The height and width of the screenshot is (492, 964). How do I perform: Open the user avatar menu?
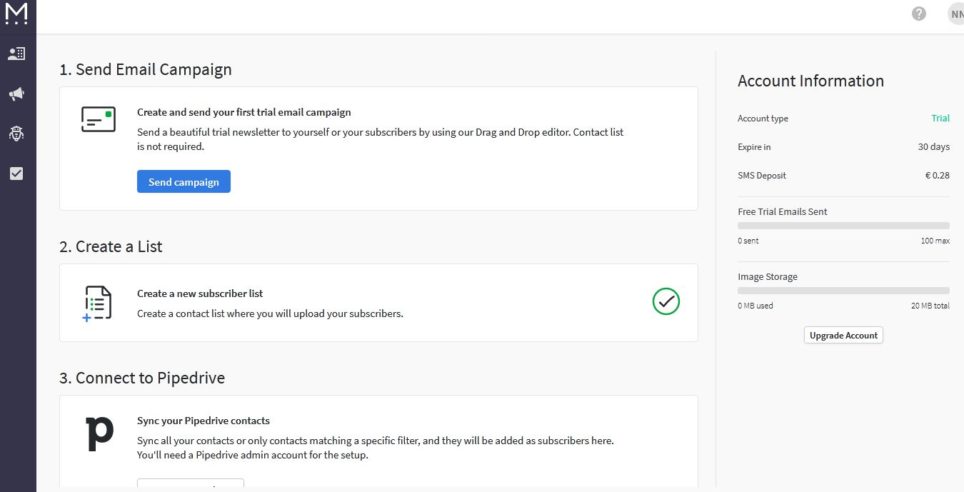tap(955, 14)
